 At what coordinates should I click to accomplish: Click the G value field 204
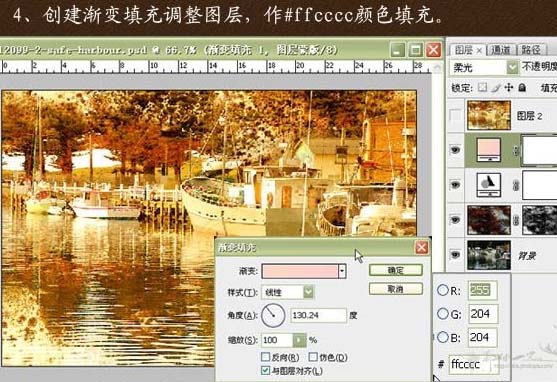click(482, 314)
